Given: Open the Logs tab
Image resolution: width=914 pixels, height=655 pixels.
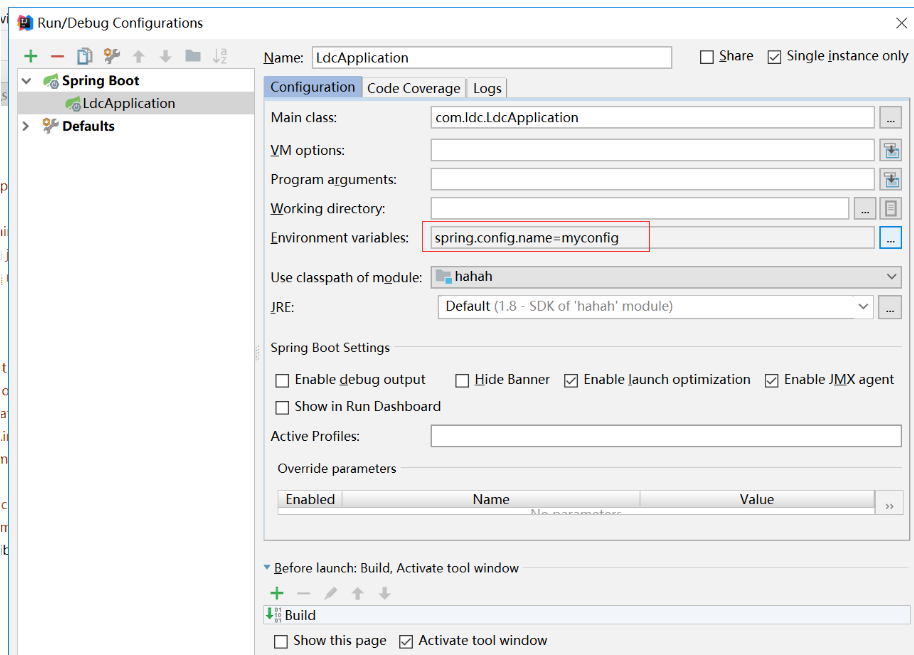Looking at the screenshot, I should click(487, 88).
